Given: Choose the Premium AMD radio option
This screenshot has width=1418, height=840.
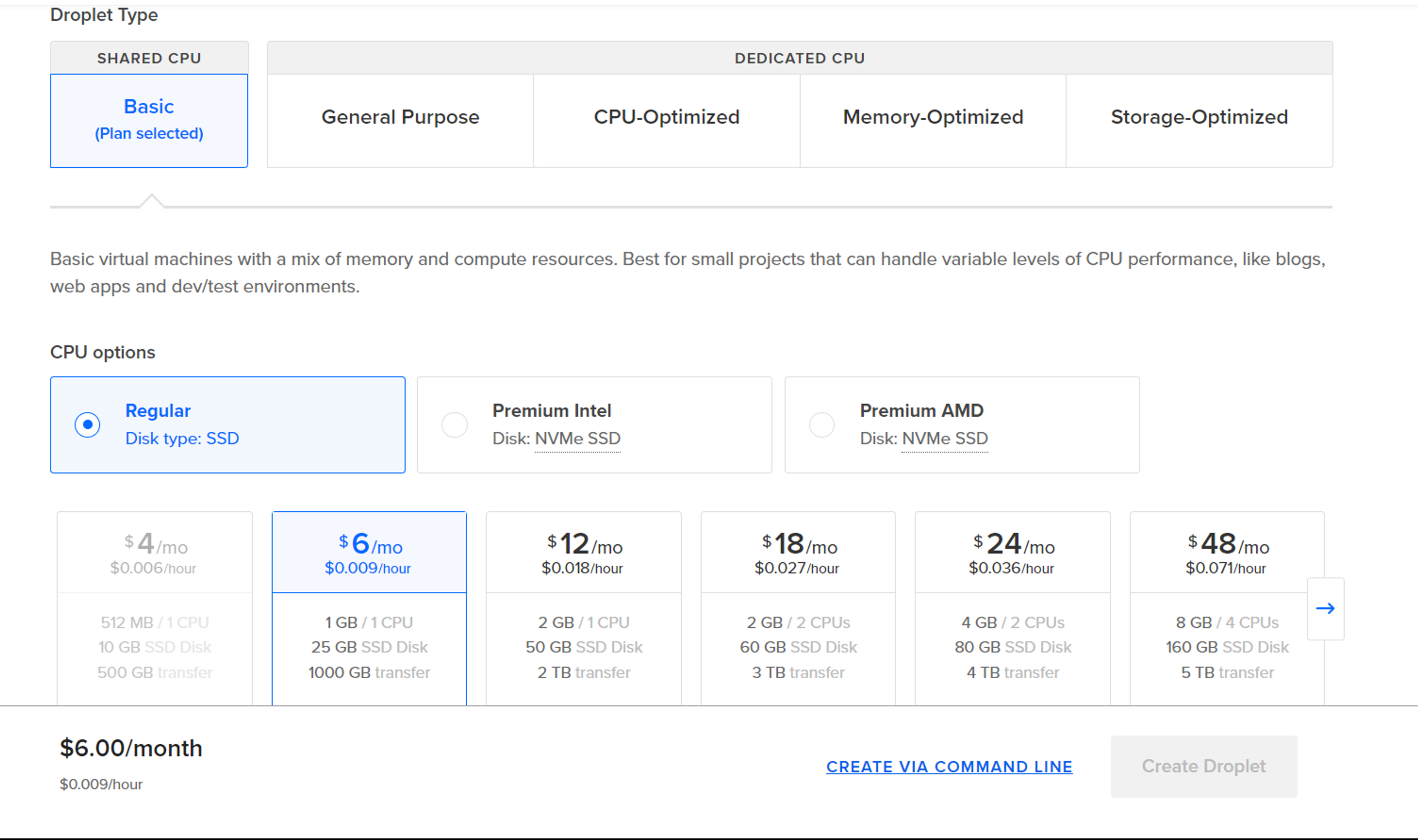Looking at the screenshot, I should (821, 425).
